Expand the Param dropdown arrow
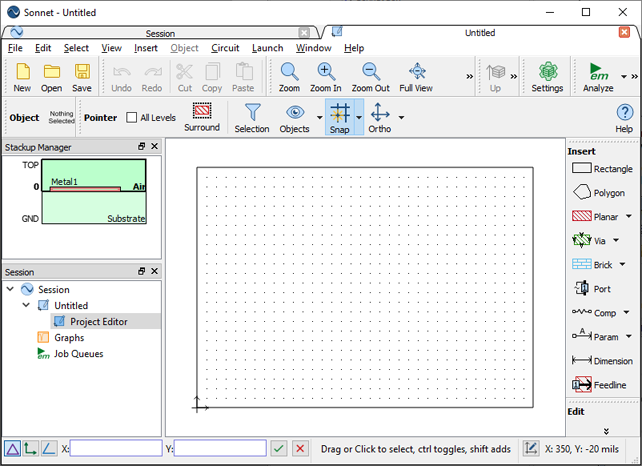 tap(629, 337)
